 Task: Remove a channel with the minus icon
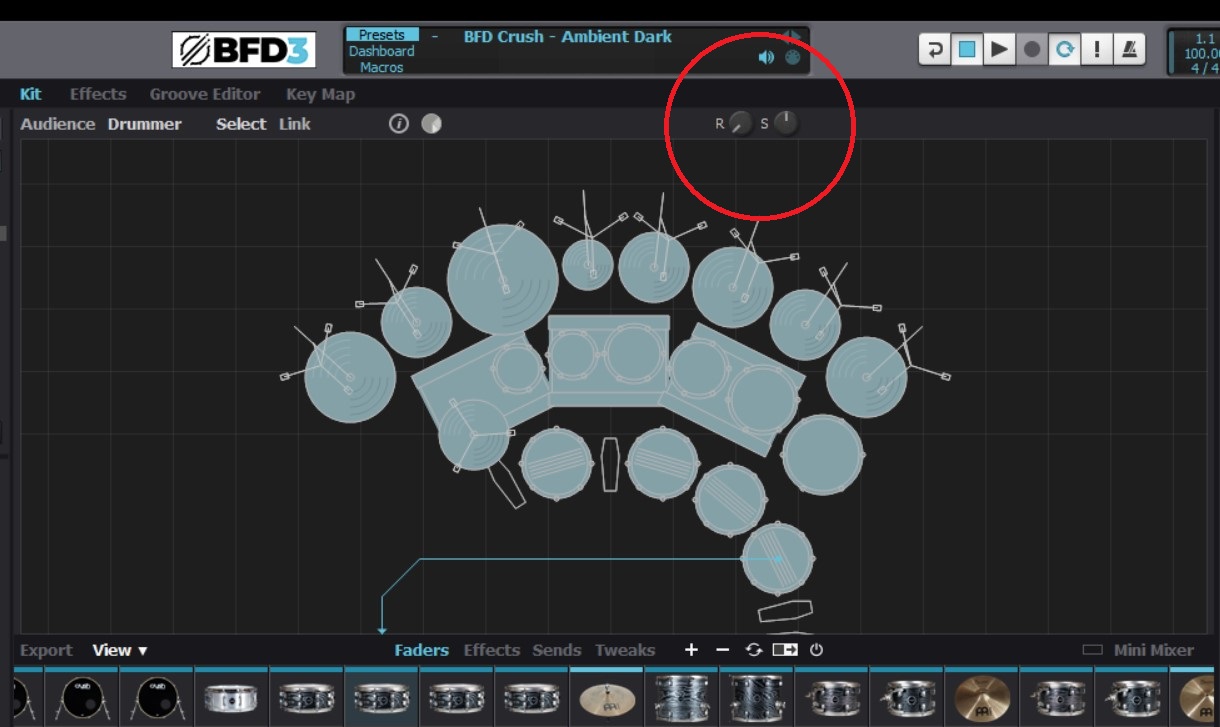723,650
